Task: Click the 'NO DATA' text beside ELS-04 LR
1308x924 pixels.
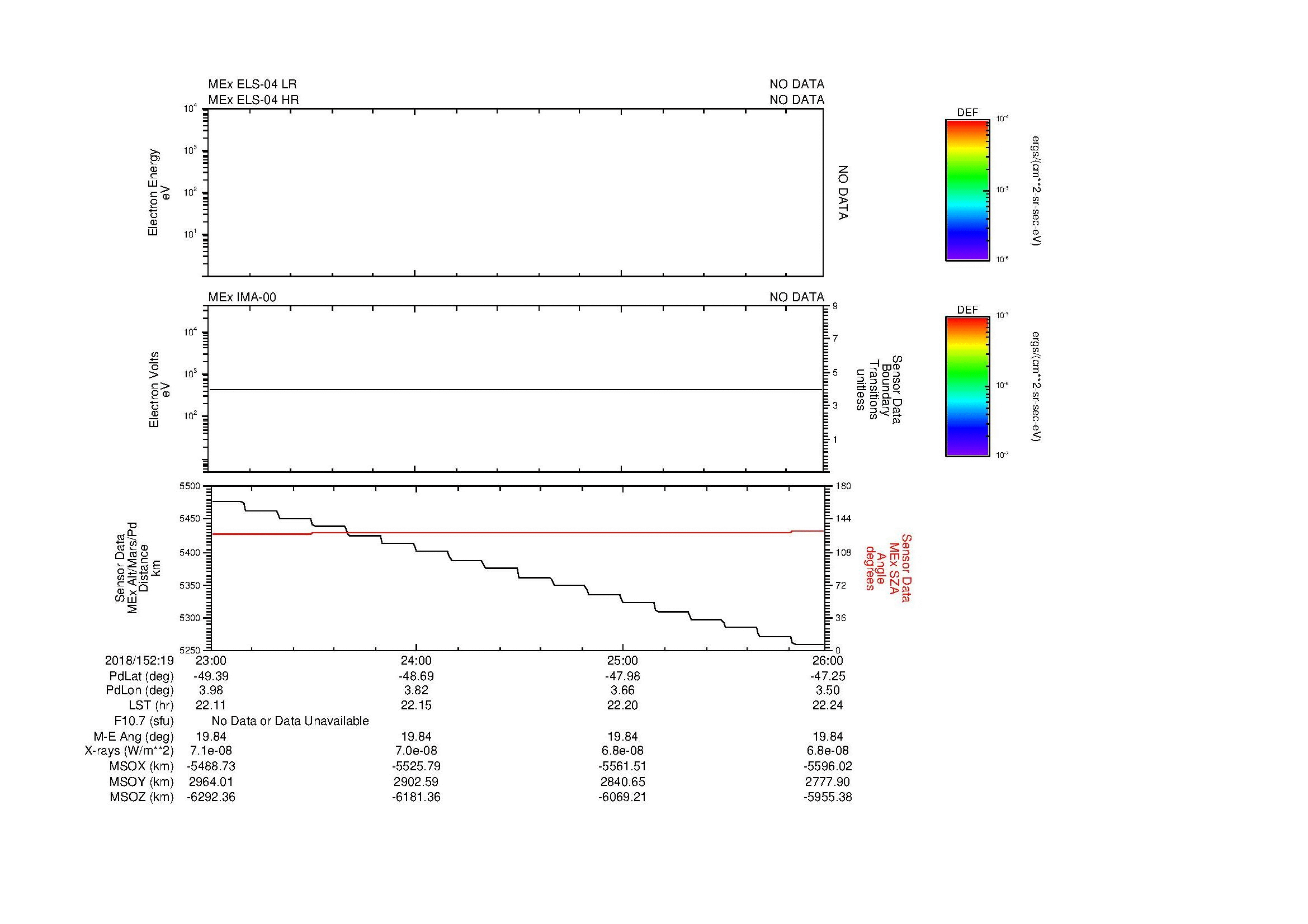Action: 797,84
